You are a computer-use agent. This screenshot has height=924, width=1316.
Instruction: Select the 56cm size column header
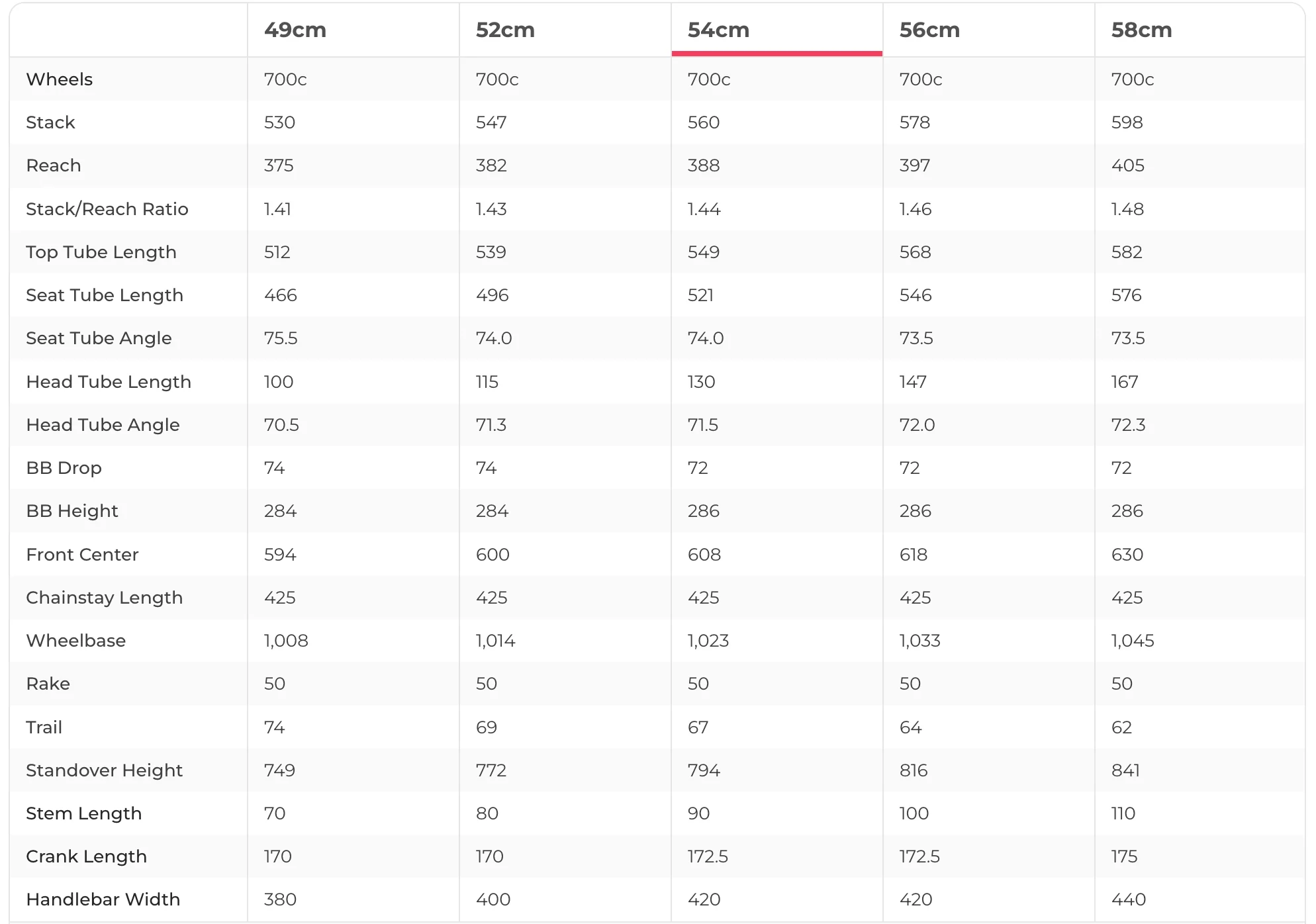click(x=929, y=30)
